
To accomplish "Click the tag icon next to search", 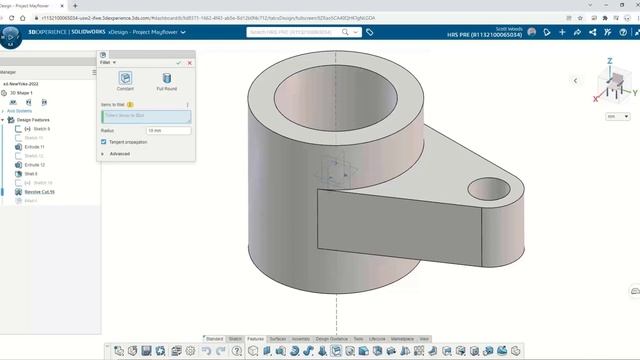I will coord(370,32).
